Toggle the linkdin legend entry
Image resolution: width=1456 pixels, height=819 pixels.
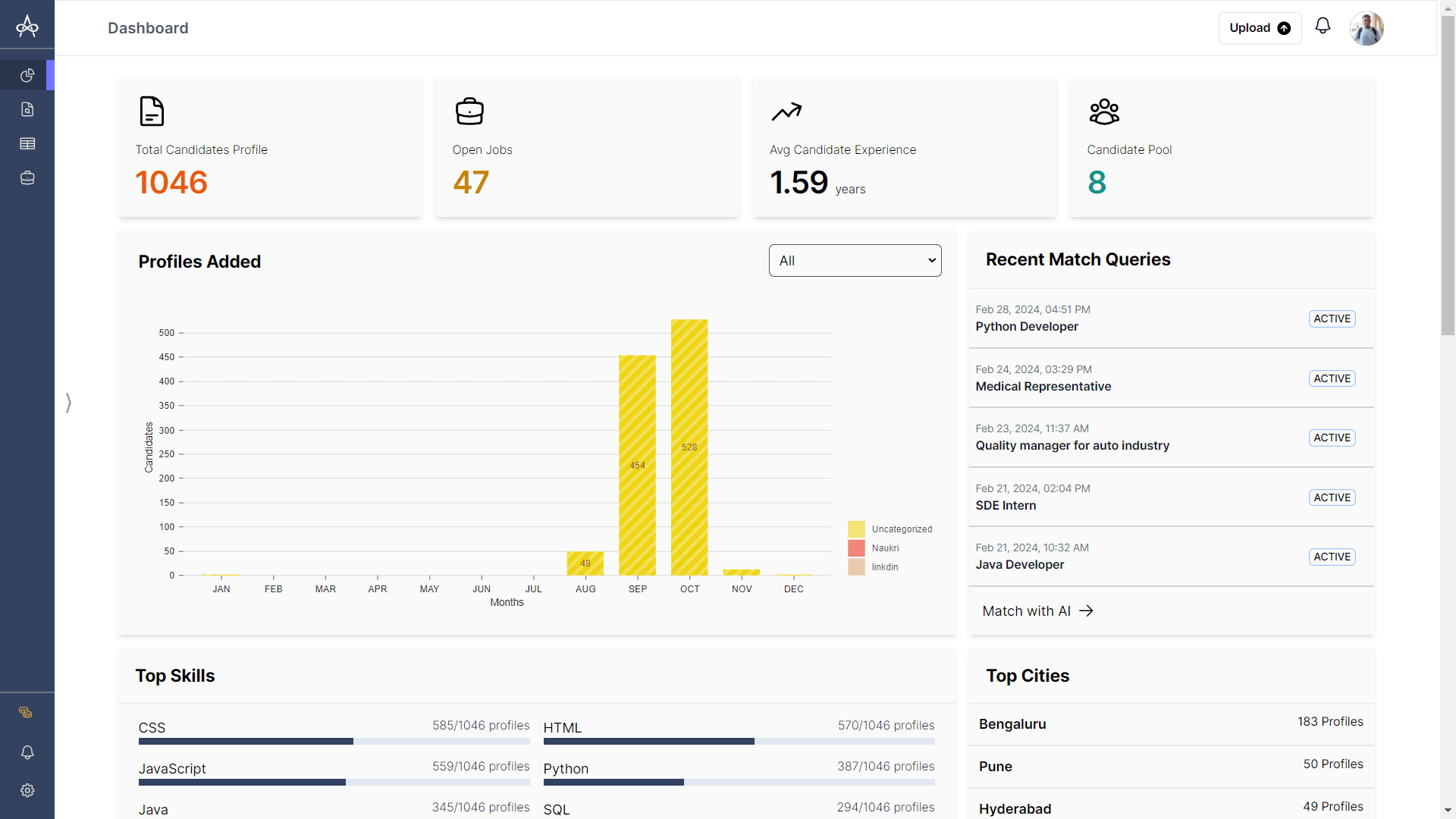[884, 567]
